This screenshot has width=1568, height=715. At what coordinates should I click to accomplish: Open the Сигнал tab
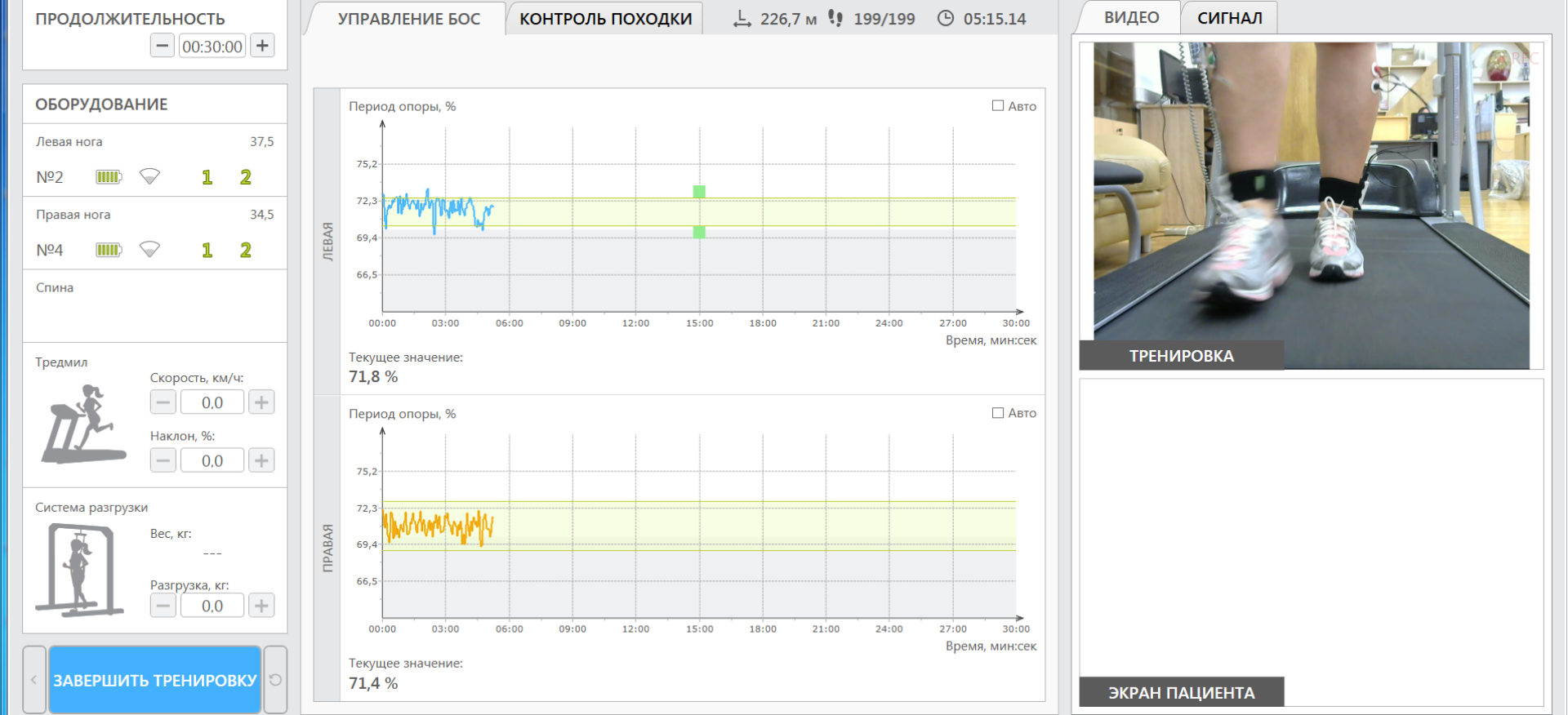pos(1229,18)
